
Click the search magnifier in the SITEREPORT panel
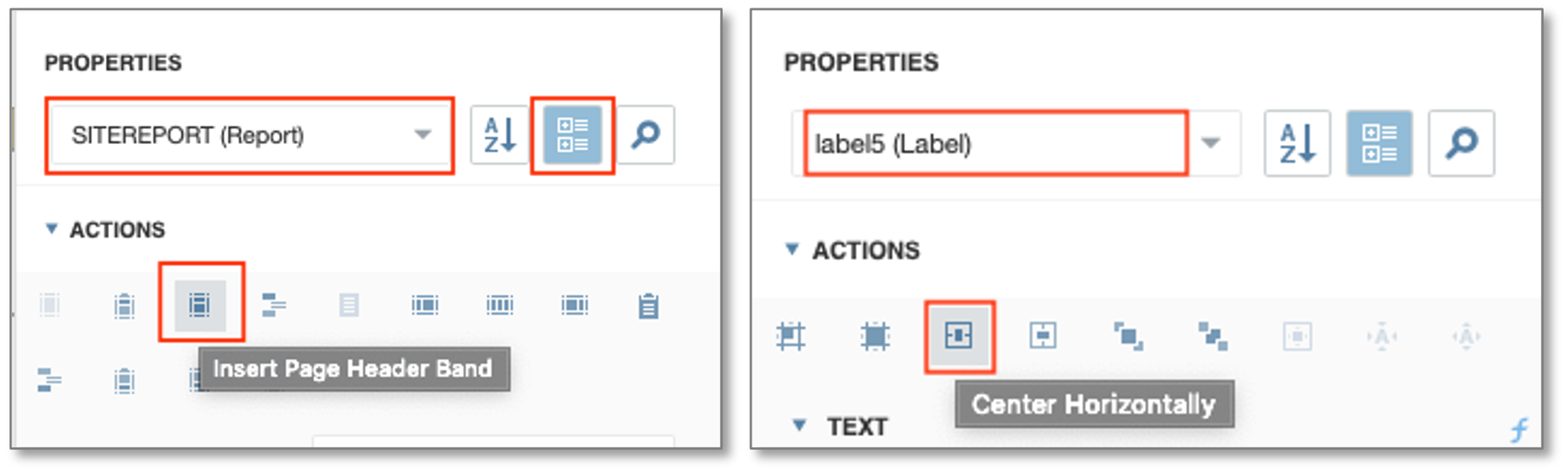pyautogui.click(x=646, y=135)
